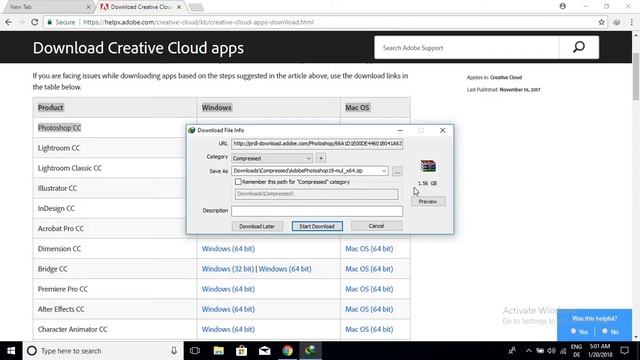640x360 pixels.
Task: Click the Preview button in dialog
Action: point(428,202)
